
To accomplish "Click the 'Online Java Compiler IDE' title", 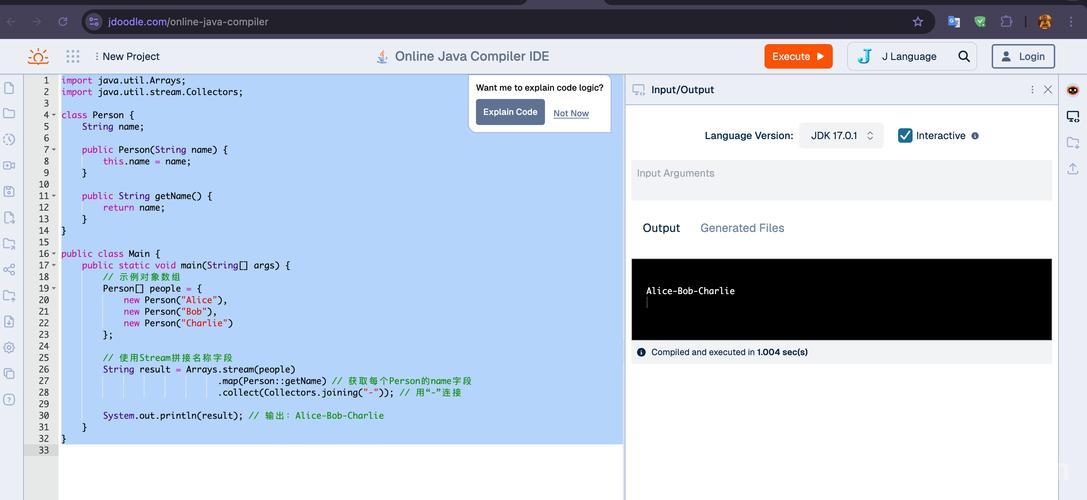I will (471, 57).
